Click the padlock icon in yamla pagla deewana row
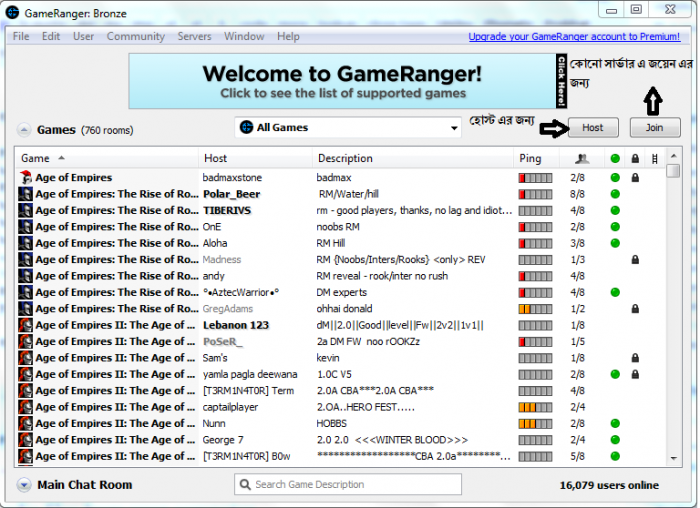The image size is (700, 508). [635, 374]
